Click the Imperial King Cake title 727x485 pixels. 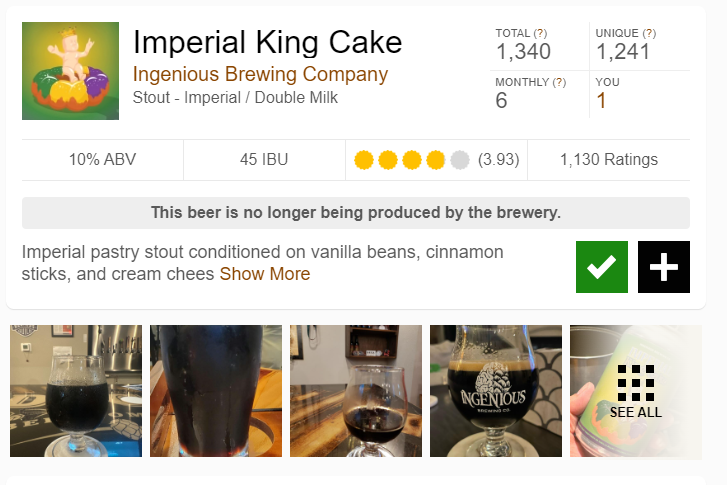(x=267, y=43)
